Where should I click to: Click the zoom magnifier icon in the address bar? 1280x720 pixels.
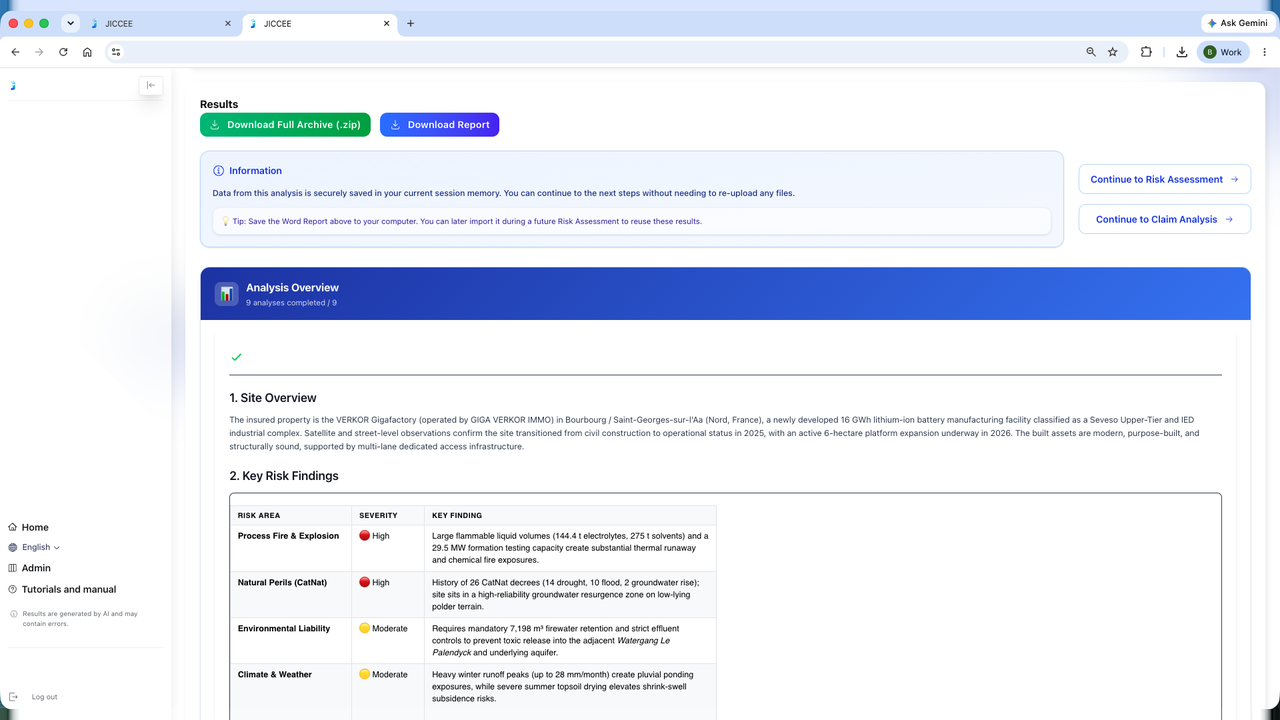point(1091,52)
